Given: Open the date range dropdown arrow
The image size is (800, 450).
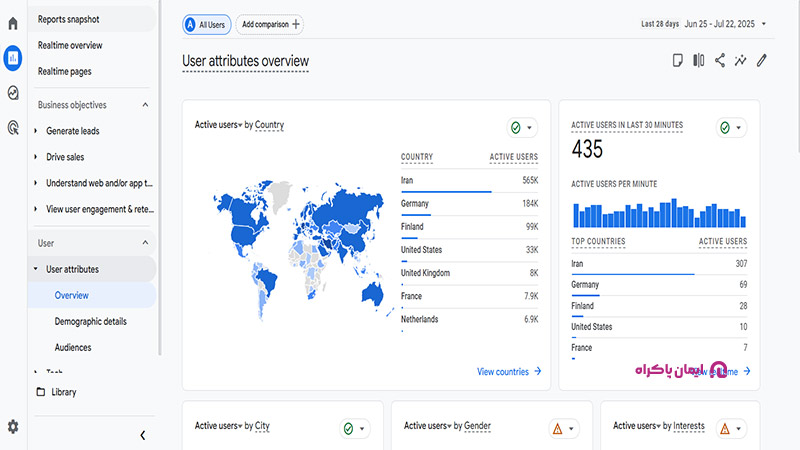Looking at the screenshot, I should coord(764,24).
